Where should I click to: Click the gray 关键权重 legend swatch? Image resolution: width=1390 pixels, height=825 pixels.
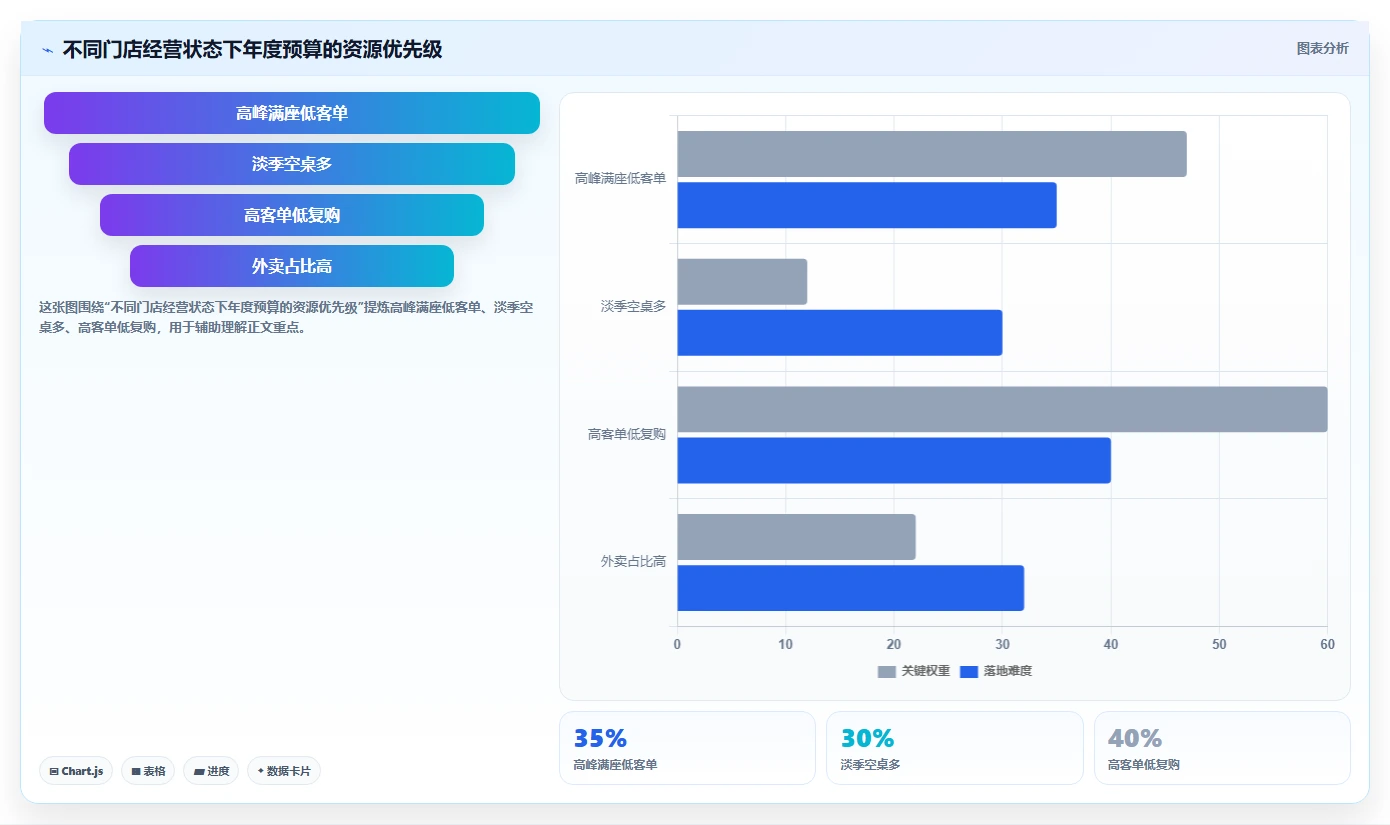(x=887, y=671)
